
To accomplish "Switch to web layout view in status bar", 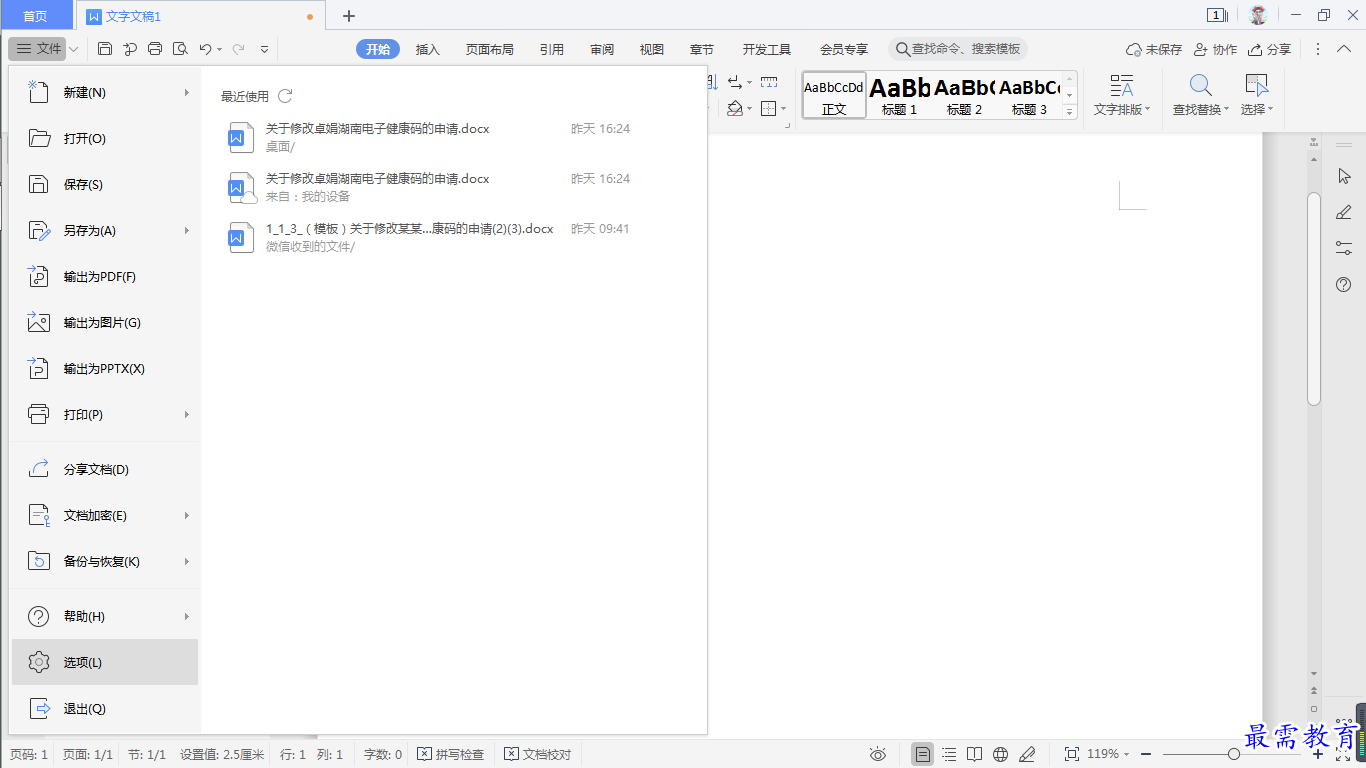I will tap(1000, 754).
